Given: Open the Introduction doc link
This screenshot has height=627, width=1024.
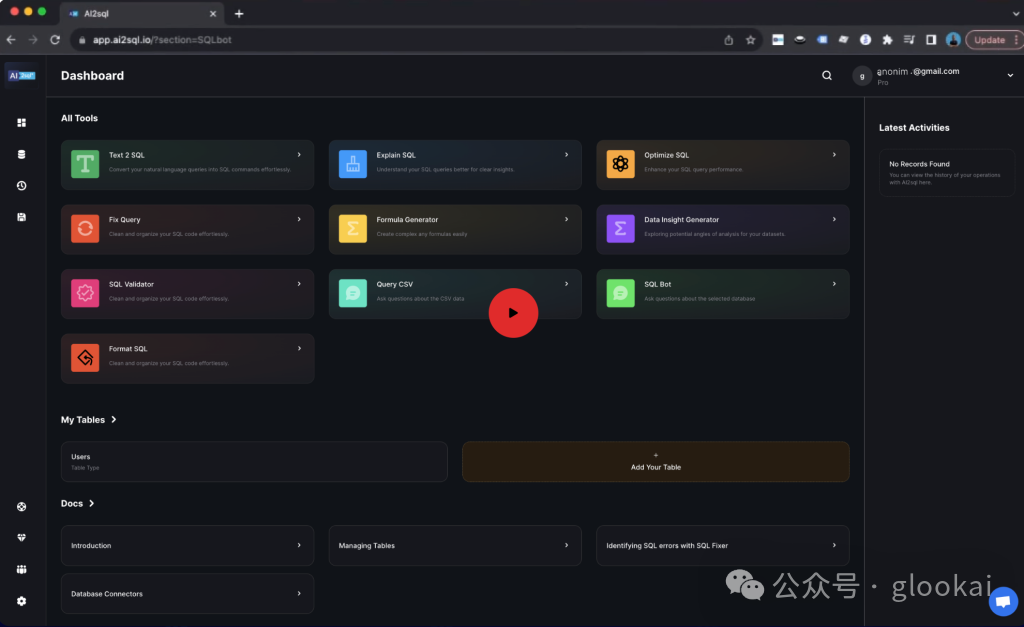Looking at the screenshot, I should point(187,545).
